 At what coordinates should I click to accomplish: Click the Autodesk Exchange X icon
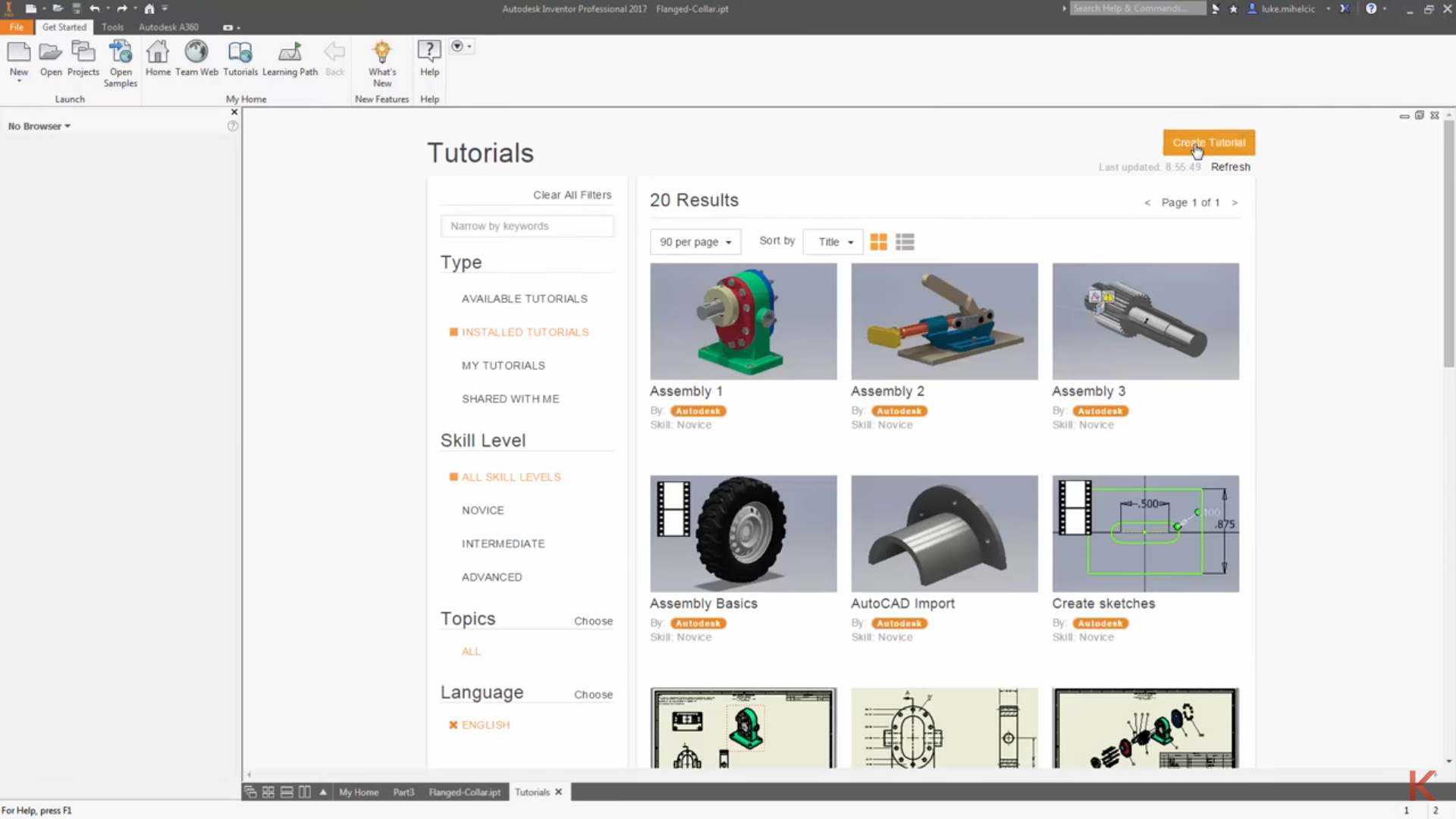pos(1345,8)
